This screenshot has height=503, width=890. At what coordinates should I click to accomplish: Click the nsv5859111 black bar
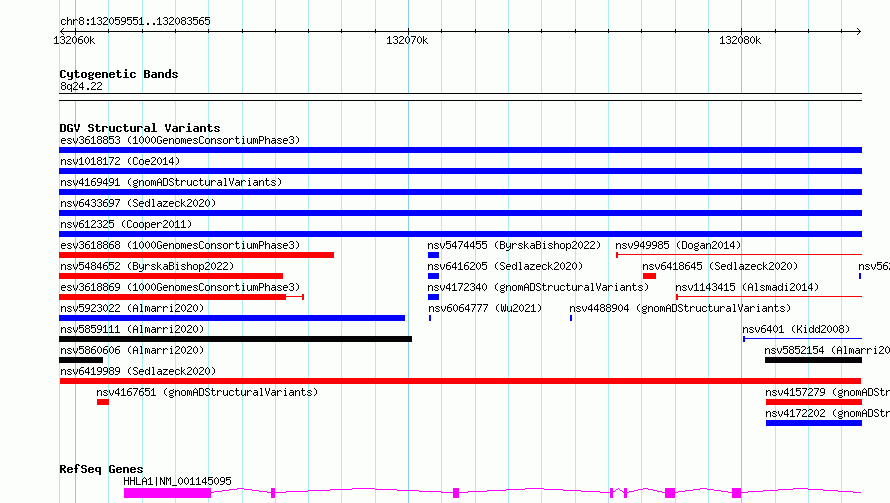(x=236, y=339)
